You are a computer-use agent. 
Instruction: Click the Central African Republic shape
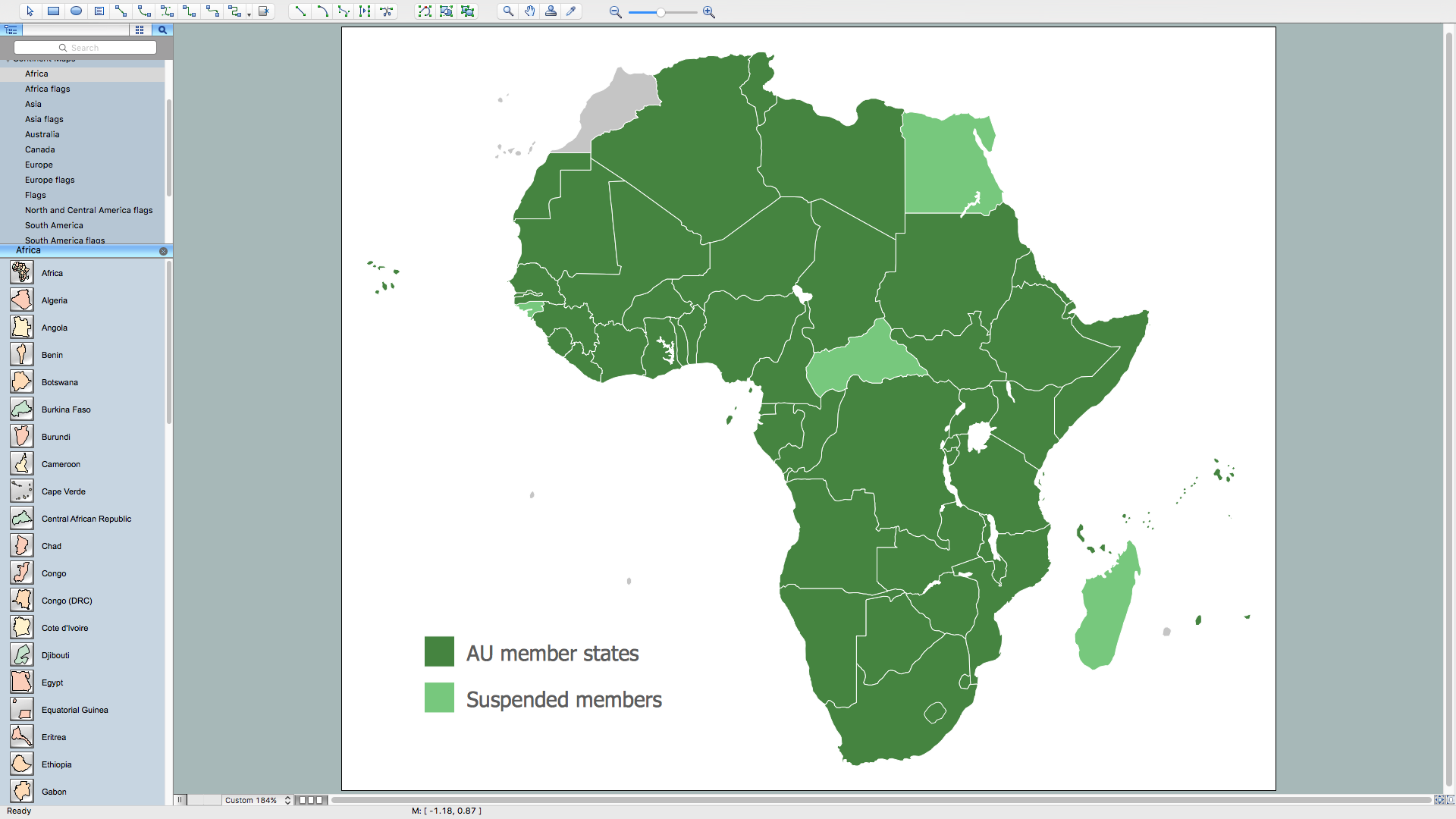pyautogui.click(x=86, y=519)
